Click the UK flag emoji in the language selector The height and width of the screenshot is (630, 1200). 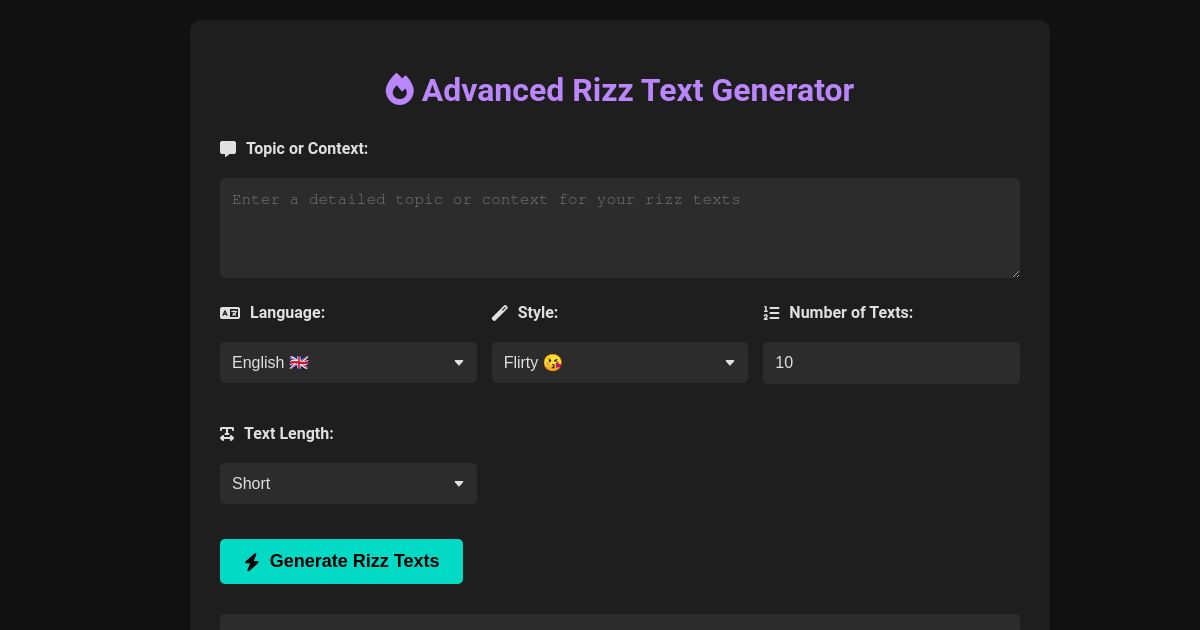298,363
